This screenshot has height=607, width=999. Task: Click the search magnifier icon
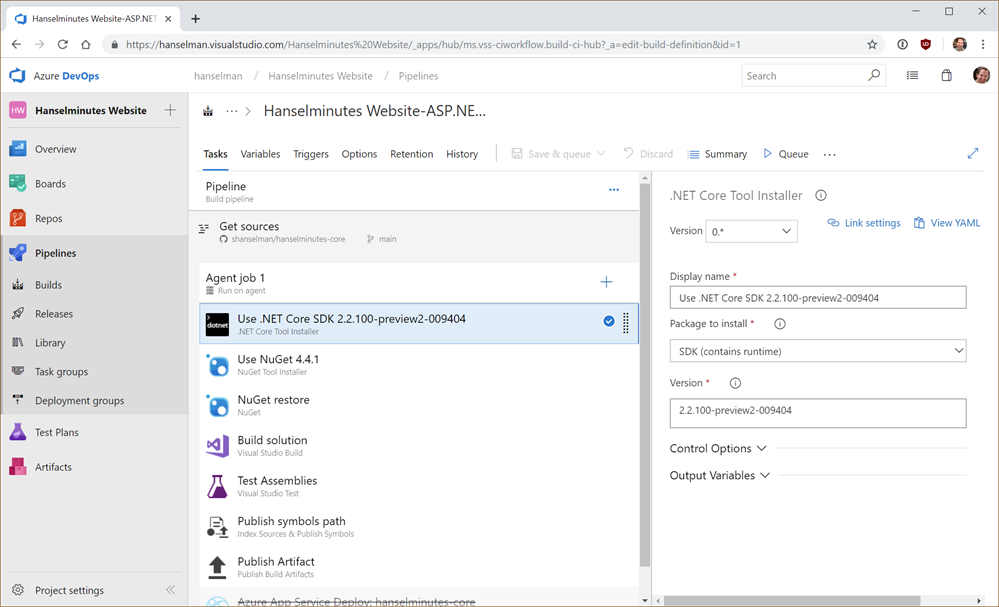coord(874,75)
